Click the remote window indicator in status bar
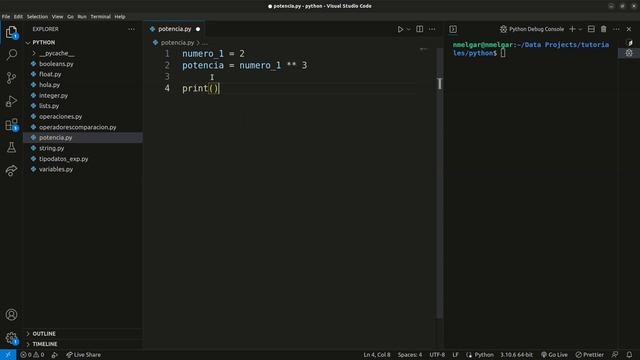 pos(8,355)
